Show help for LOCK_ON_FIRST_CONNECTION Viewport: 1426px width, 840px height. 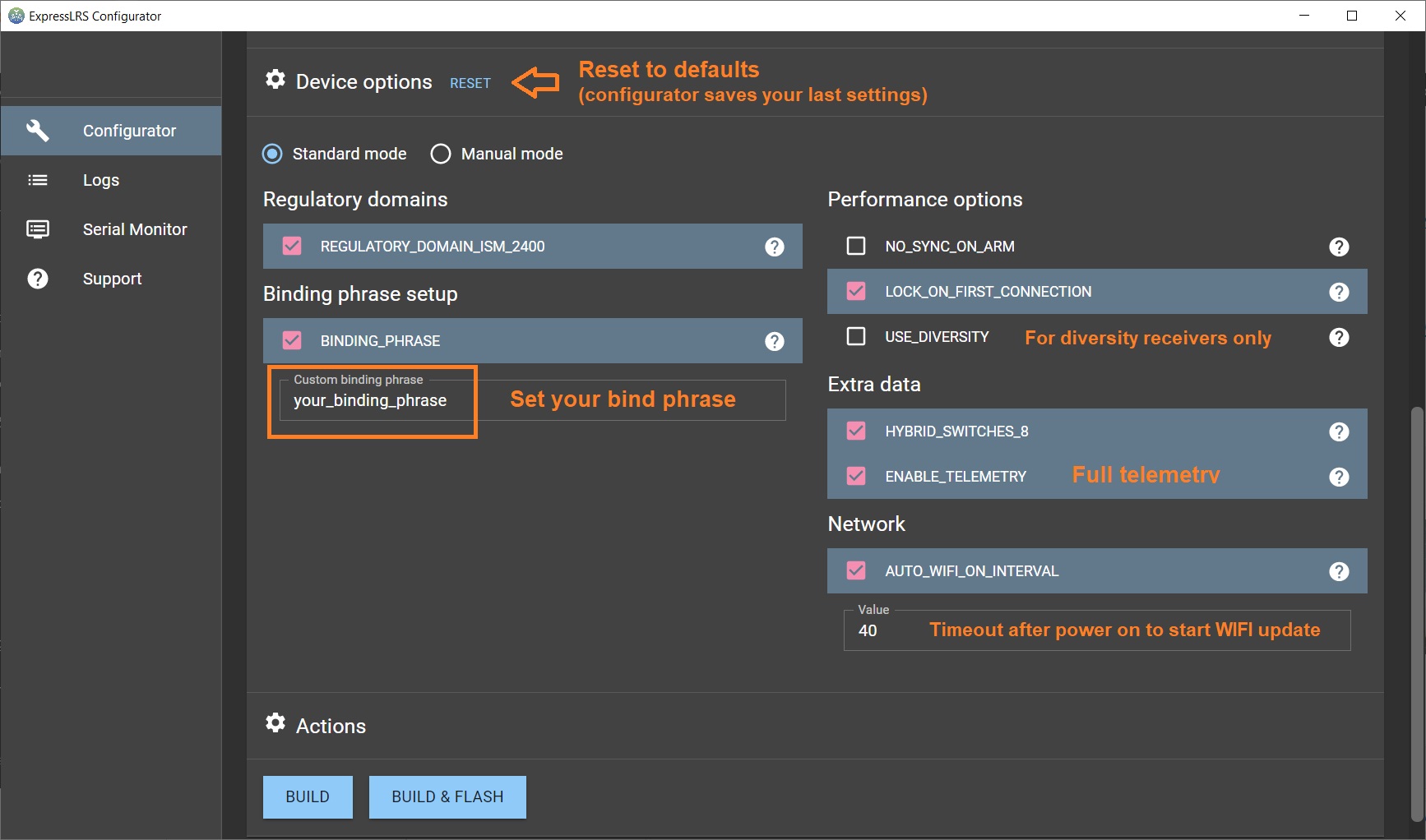(1339, 292)
